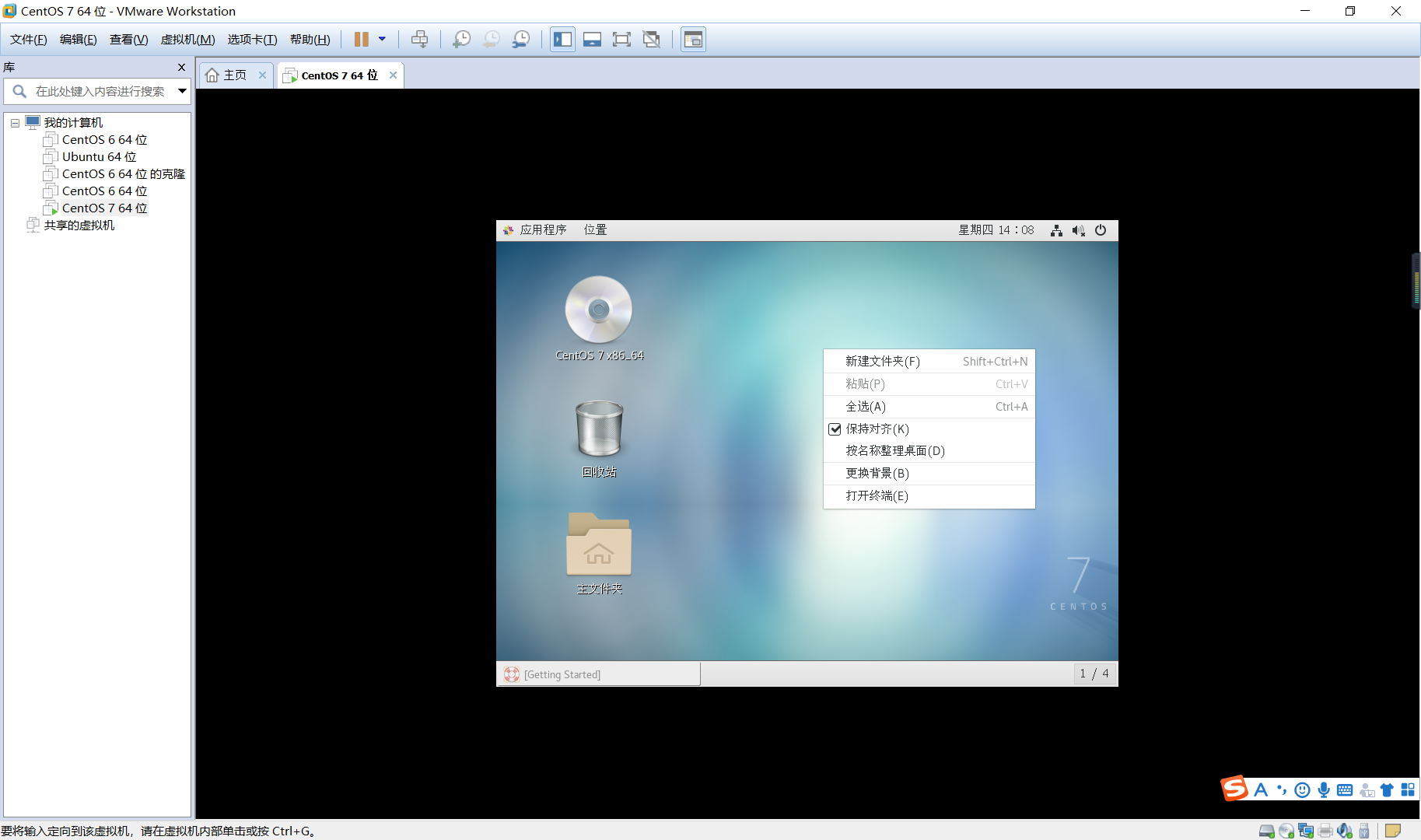Open the Sogou toolbox grid icon
Viewport: 1421px width, 840px height.
1408,790
